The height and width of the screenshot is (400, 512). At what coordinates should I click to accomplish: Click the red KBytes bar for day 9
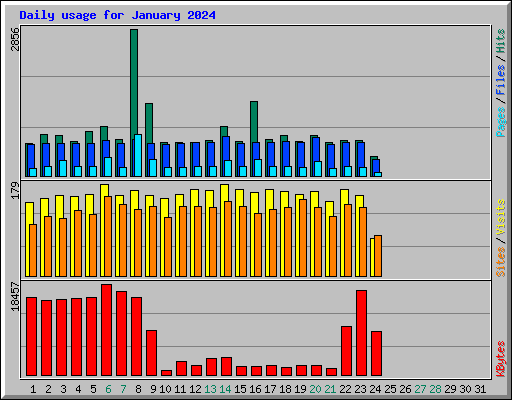(151, 353)
